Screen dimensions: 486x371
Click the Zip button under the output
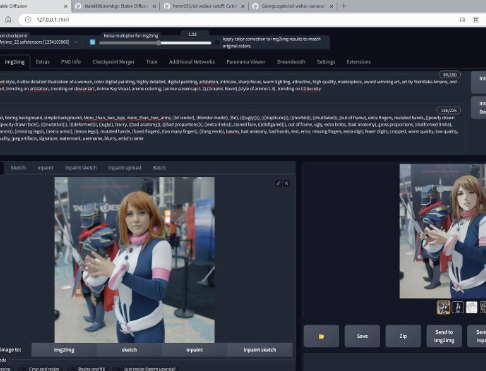tap(403, 336)
